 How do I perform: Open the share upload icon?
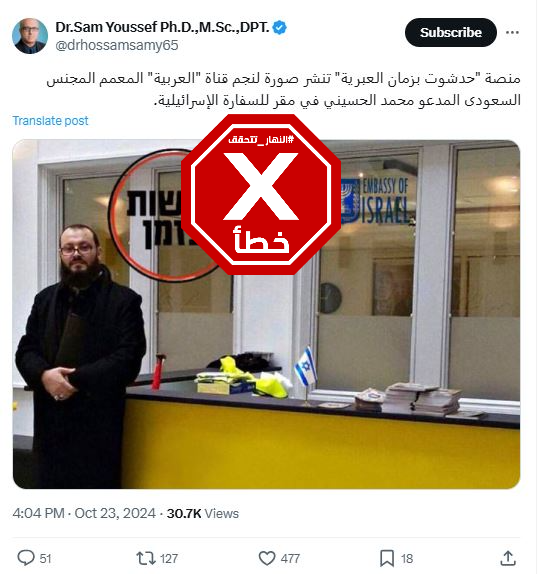coord(508,558)
